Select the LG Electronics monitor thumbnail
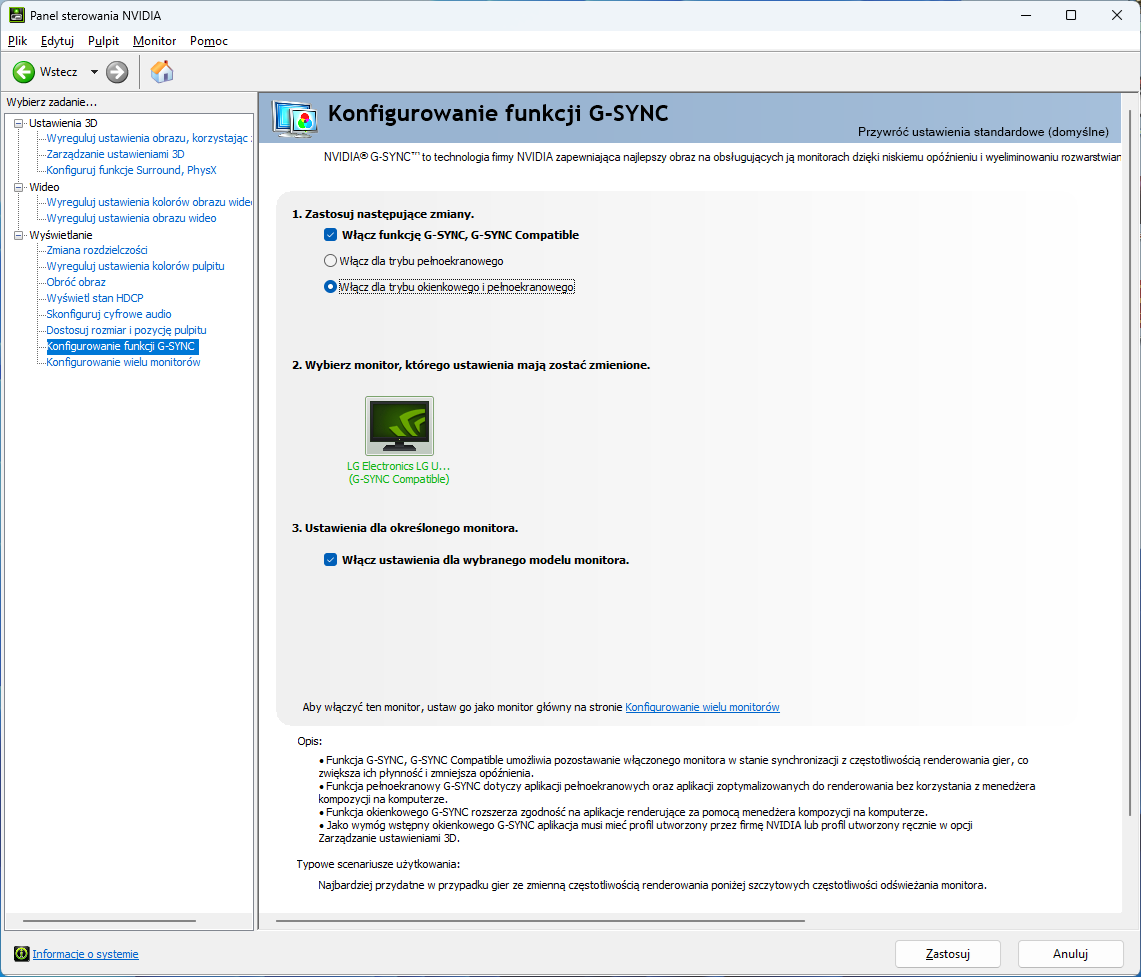This screenshot has width=1141, height=977. coord(399,426)
